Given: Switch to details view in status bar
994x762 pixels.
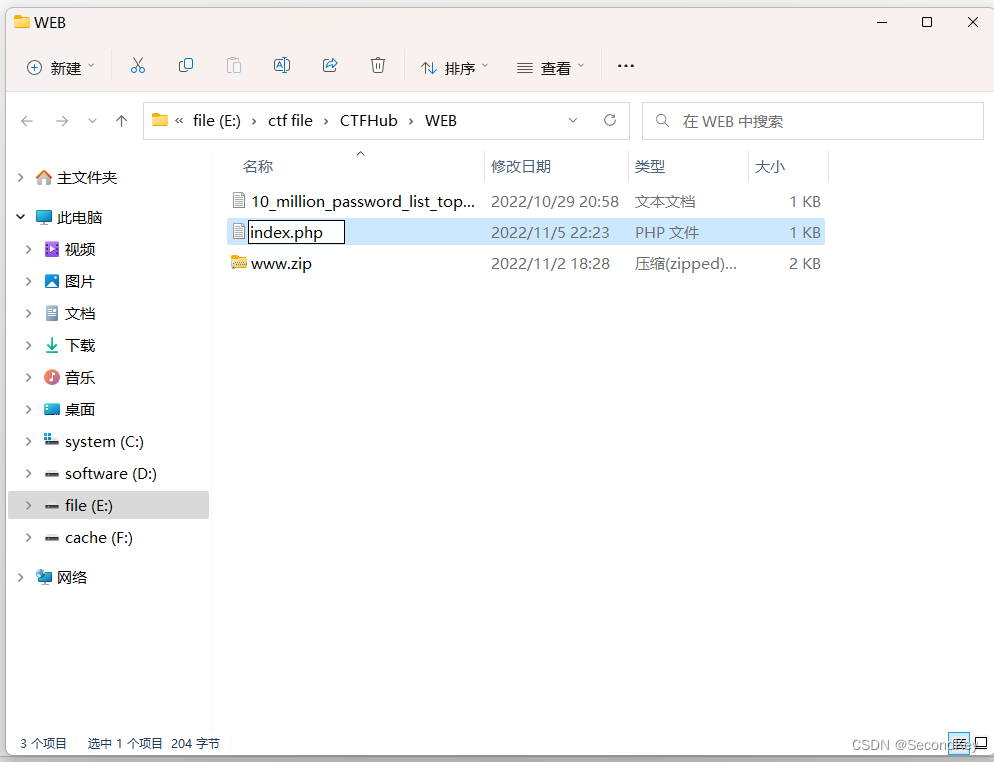Looking at the screenshot, I should click(959, 744).
